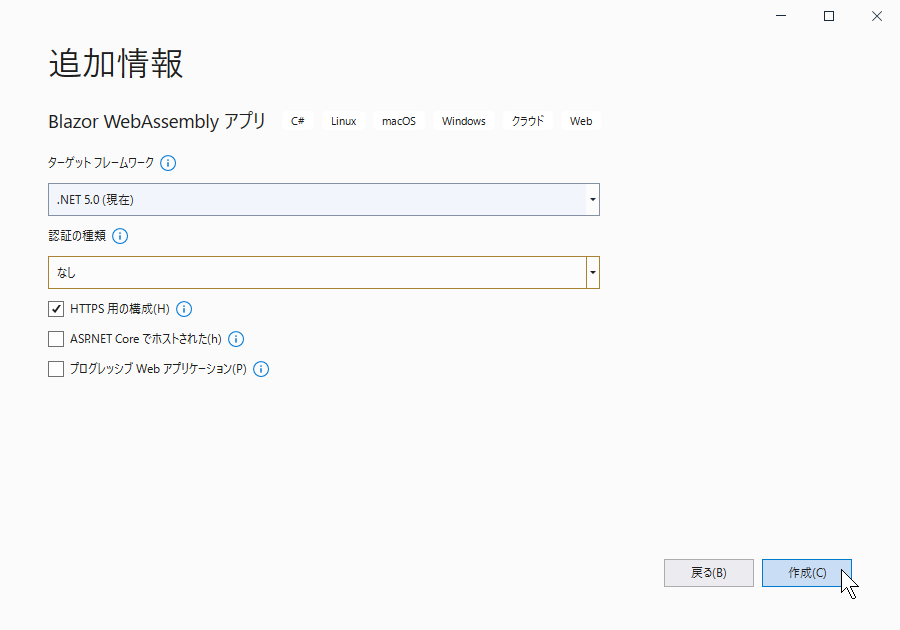Uncheck HTTPS 用の構成 checkbox
The image size is (900, 630).
click(x=56, y=309)
